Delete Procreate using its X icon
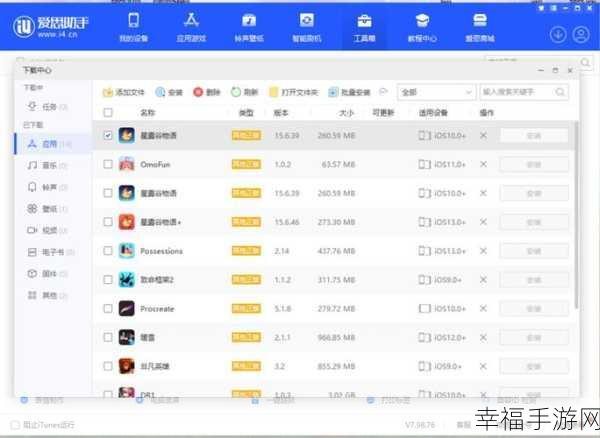The image size is (600, 438). (483, 308)
